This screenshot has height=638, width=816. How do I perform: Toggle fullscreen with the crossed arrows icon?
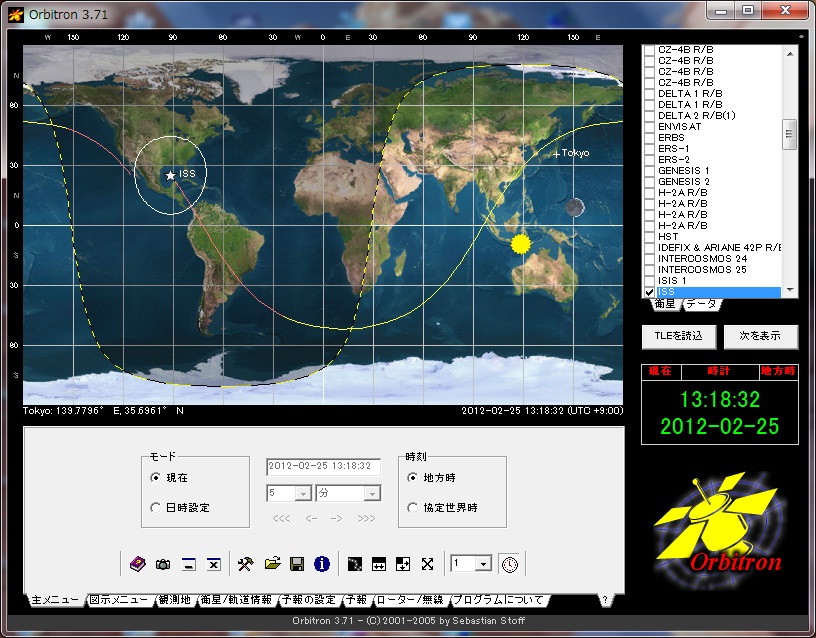click(427, 564)
